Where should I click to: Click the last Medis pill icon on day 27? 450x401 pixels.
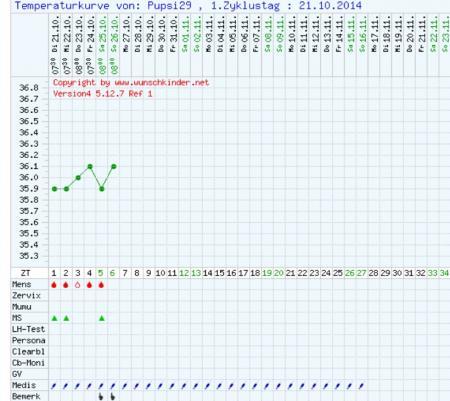pos(362,386)
